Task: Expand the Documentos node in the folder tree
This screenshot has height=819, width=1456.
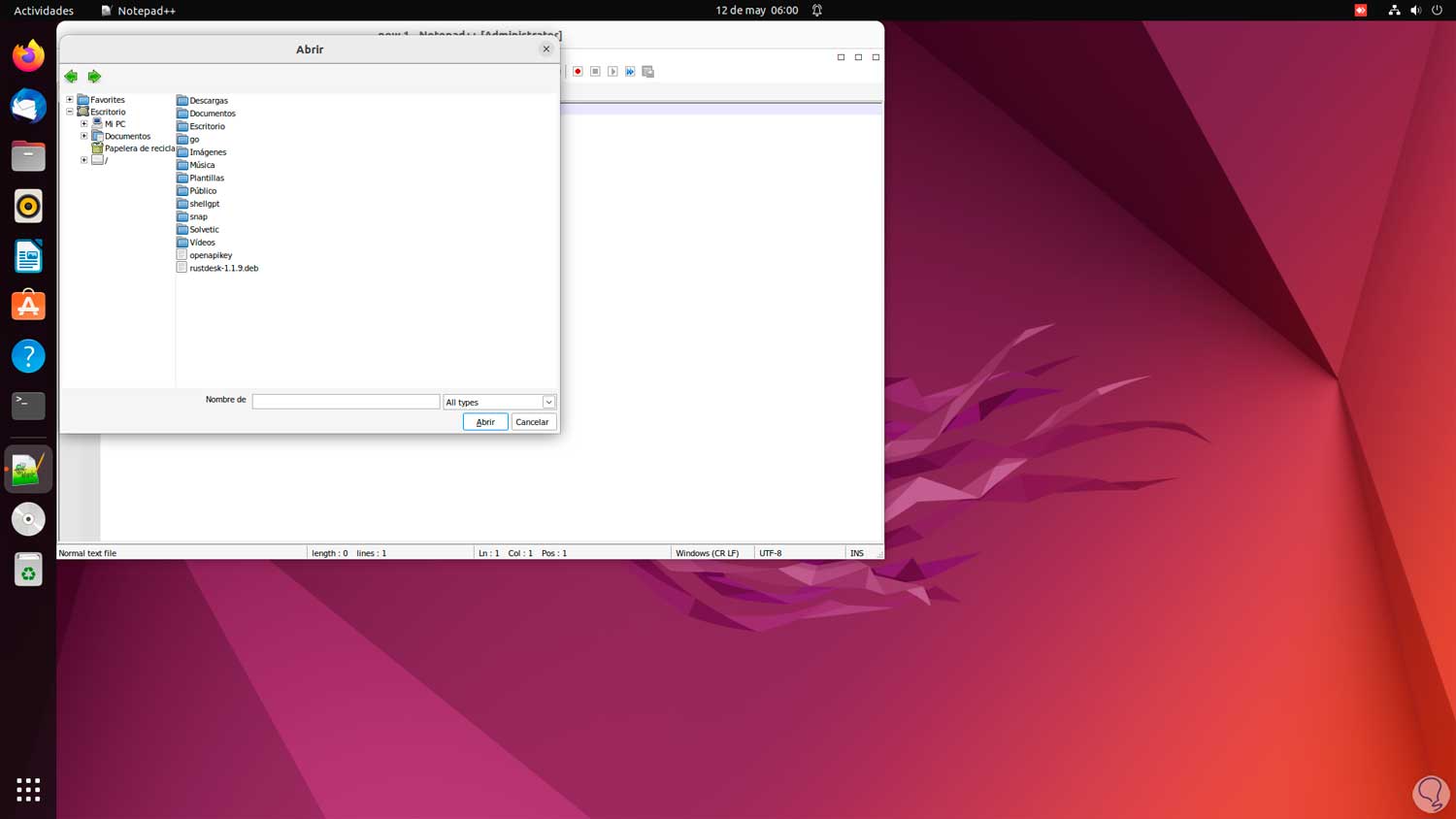Action: point(84,136)
